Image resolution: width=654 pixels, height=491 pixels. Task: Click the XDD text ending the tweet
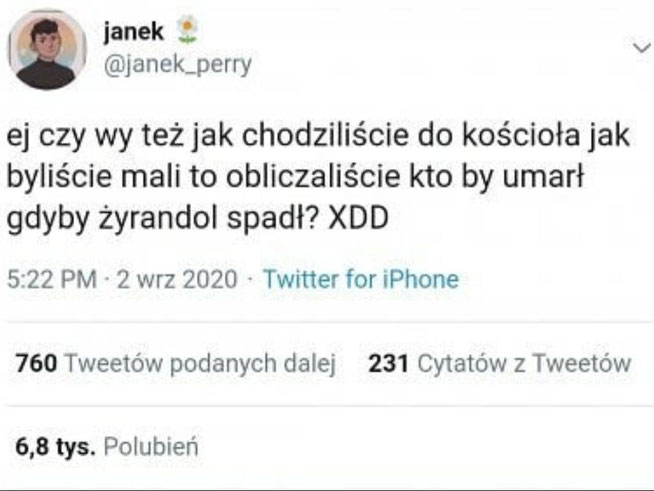(x=358, y=219)
